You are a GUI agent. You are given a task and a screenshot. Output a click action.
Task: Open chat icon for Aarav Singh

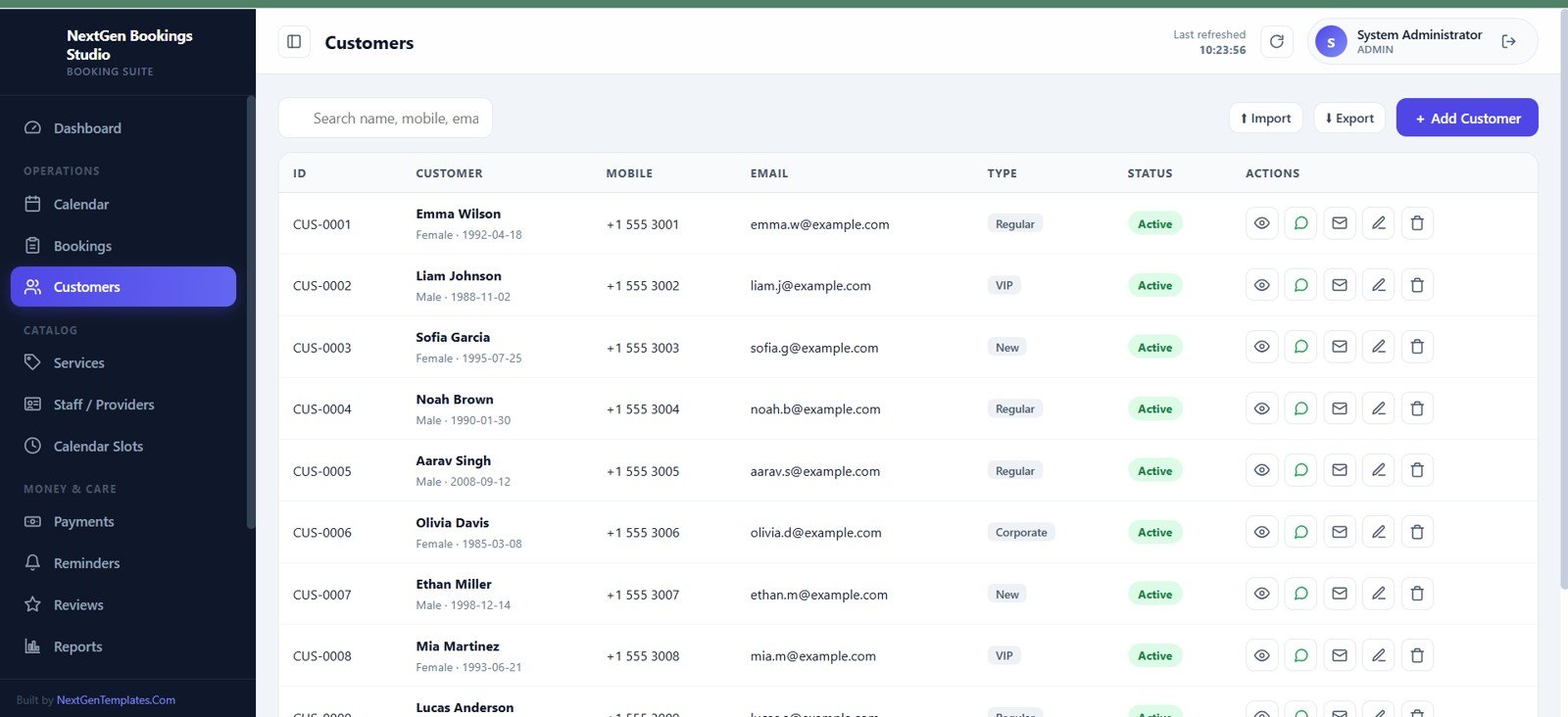coord(1300,470)
